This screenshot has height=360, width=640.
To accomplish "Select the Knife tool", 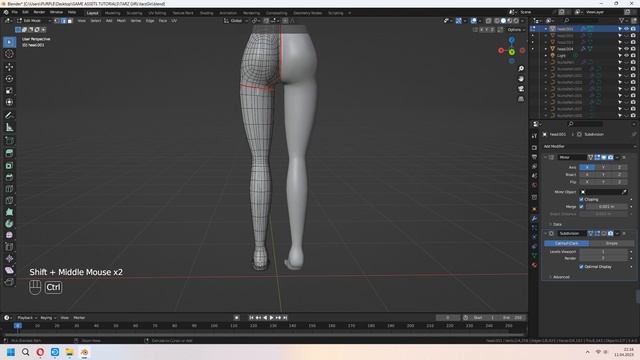I will click(9, 200).
